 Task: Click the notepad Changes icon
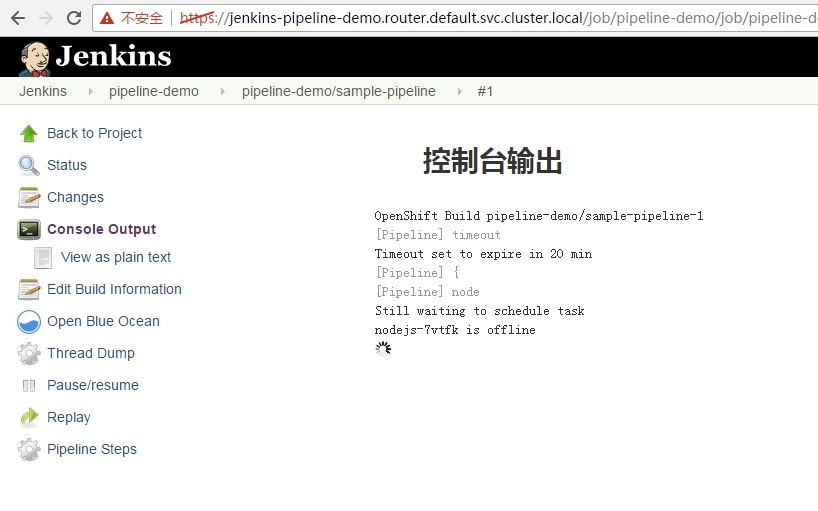[x=29, y=197]
